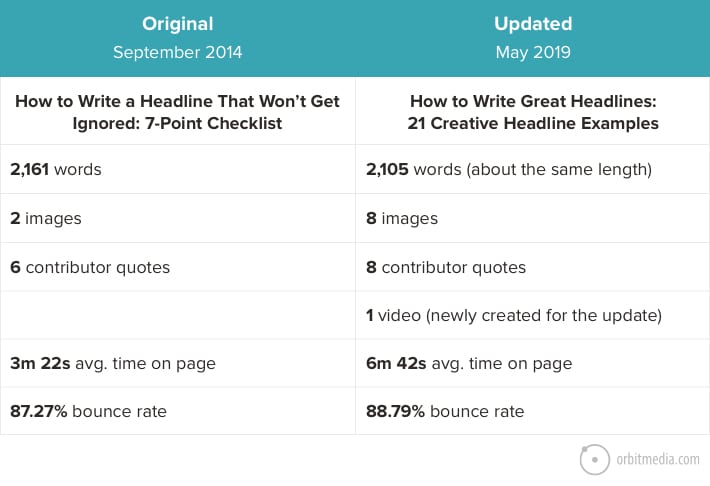Screen dimensions: 710x486
Task: Select the 2,105 words cell
Action: 532,169
